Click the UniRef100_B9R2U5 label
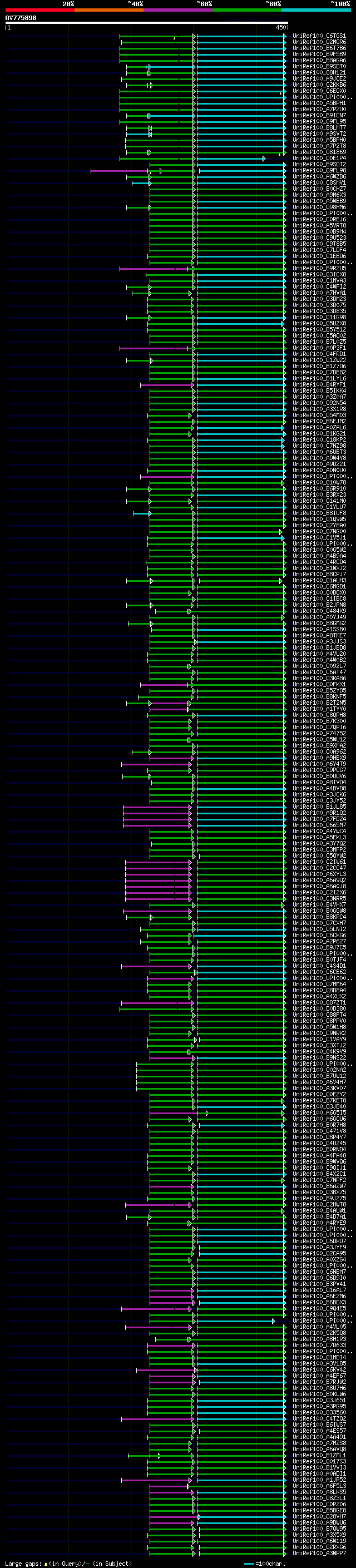 coord(319,269)
